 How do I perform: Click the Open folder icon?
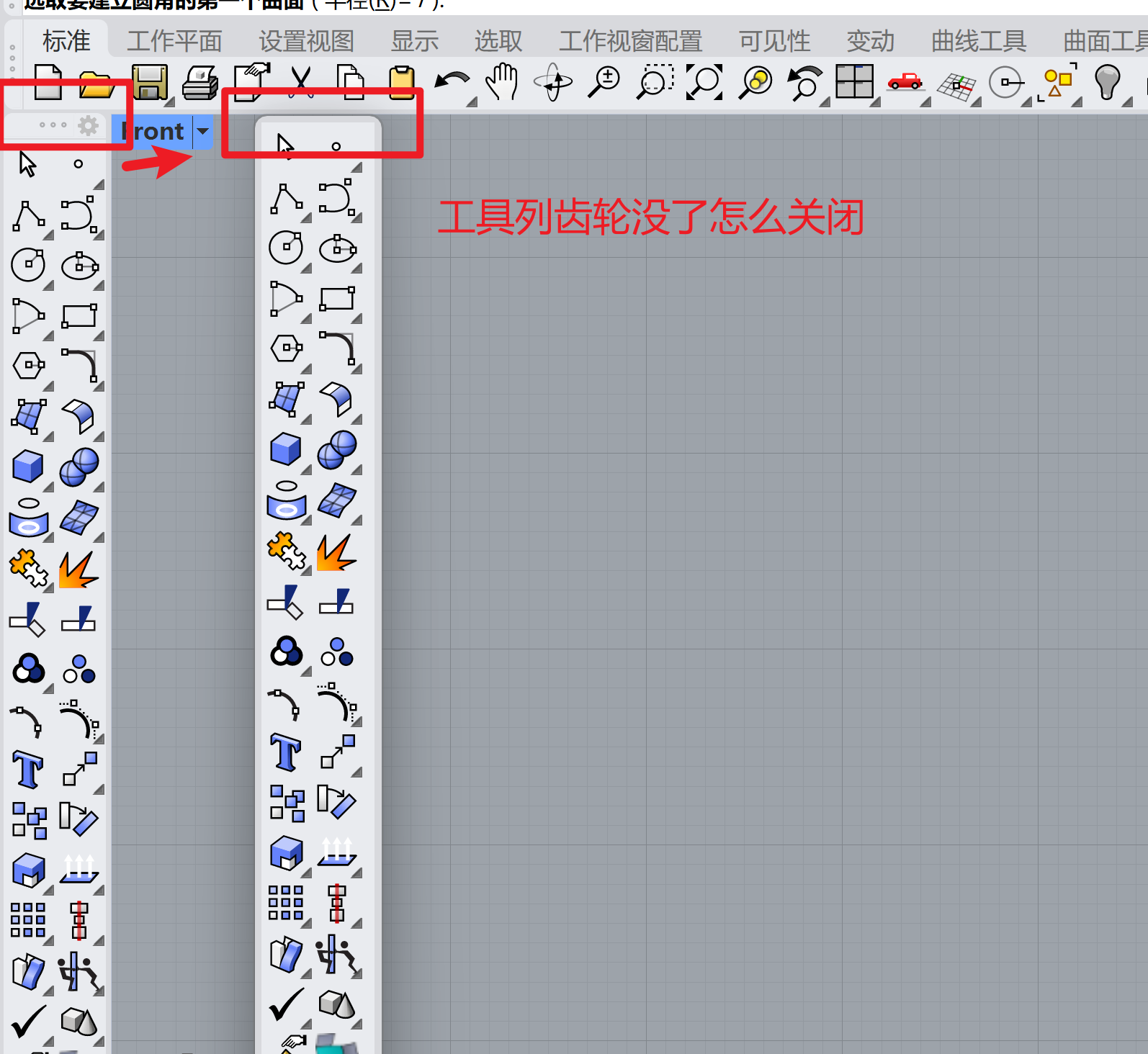(x=97, y=84)
